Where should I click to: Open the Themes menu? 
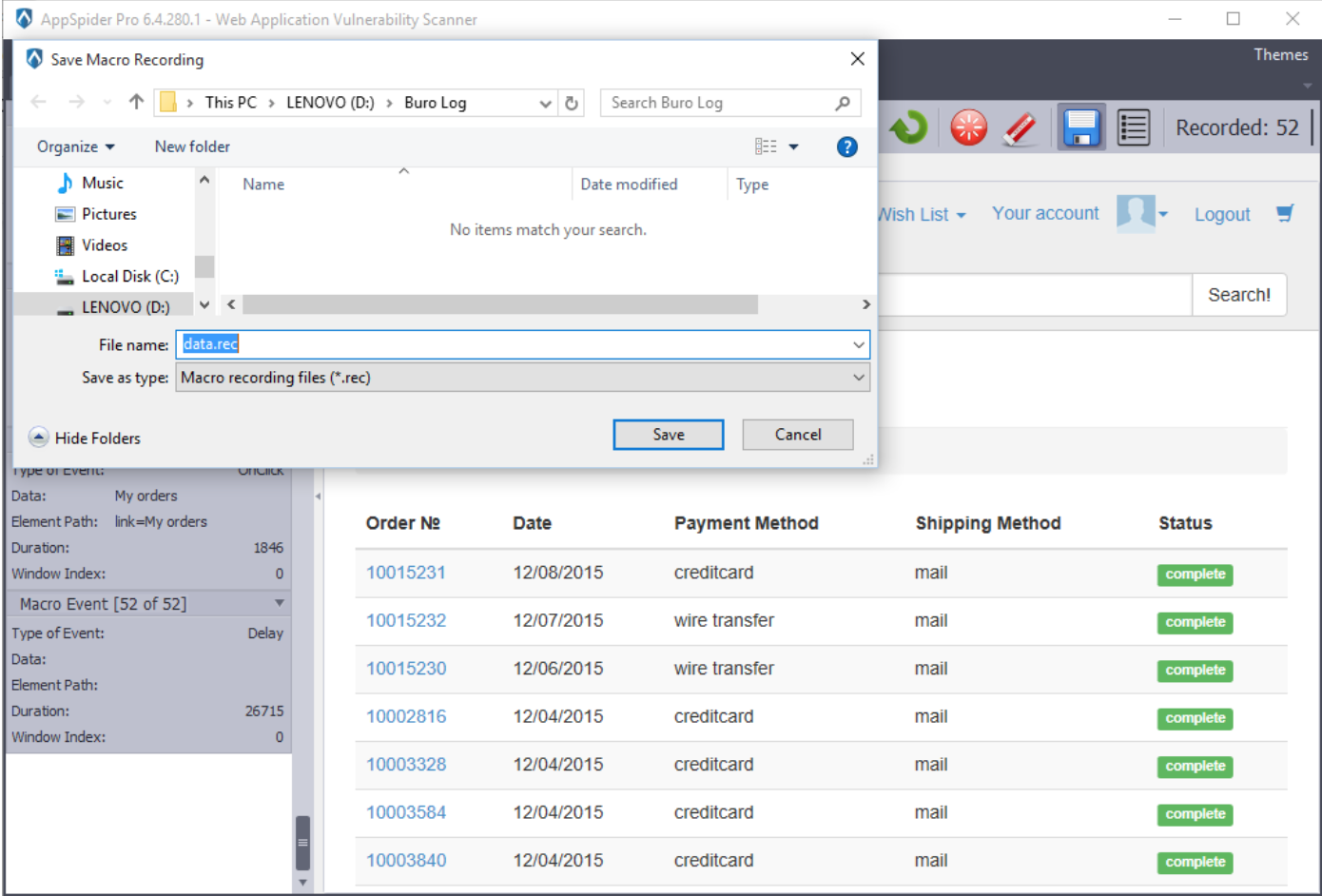[1280, 55]
